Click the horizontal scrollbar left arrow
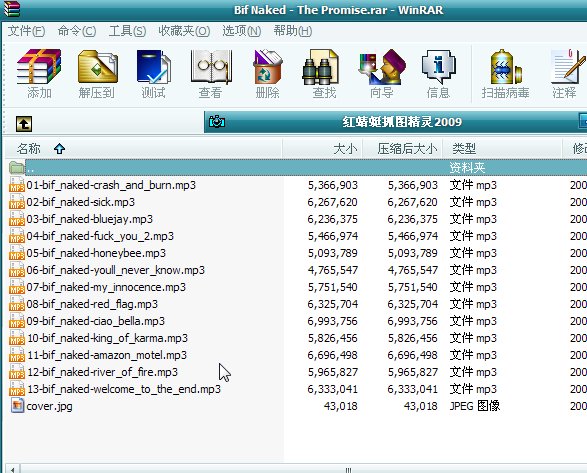Viewport: 587px width, 473px height. [x=12, y=469]
